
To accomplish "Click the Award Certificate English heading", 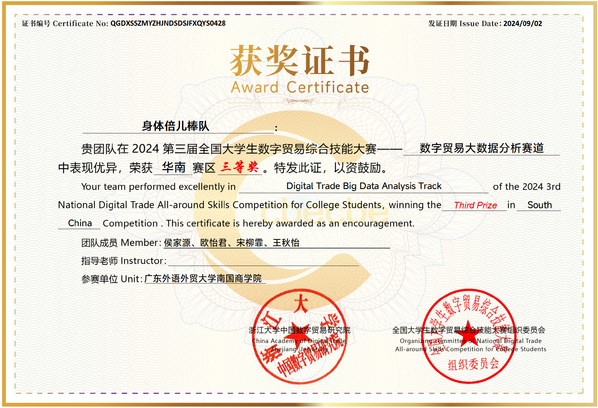I will [300, 87].
